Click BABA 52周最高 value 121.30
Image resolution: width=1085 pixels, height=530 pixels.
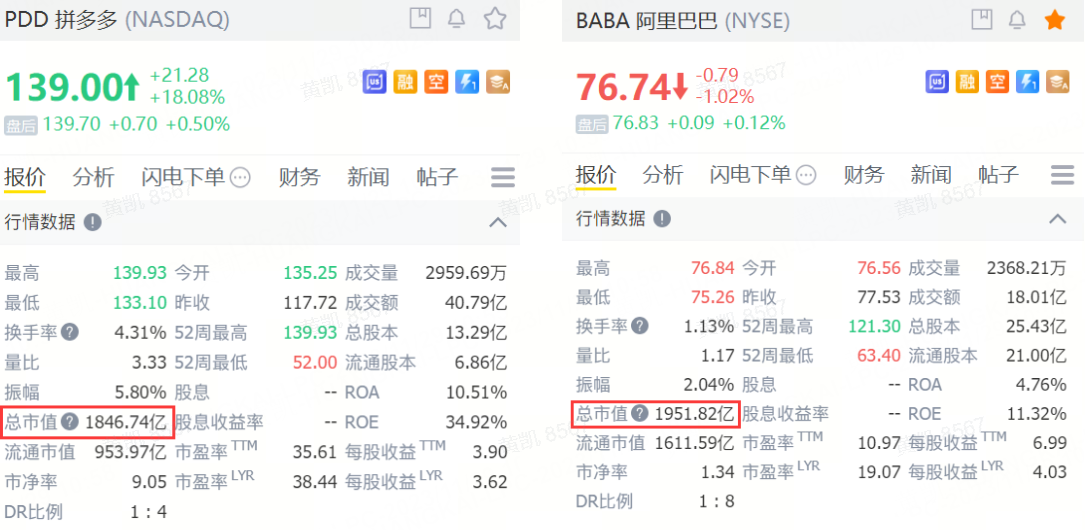click(874, 326)
